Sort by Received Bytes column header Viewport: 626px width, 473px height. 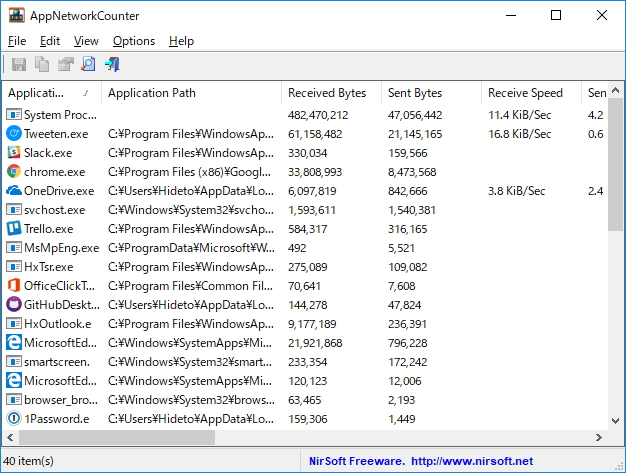coord(331,93)
